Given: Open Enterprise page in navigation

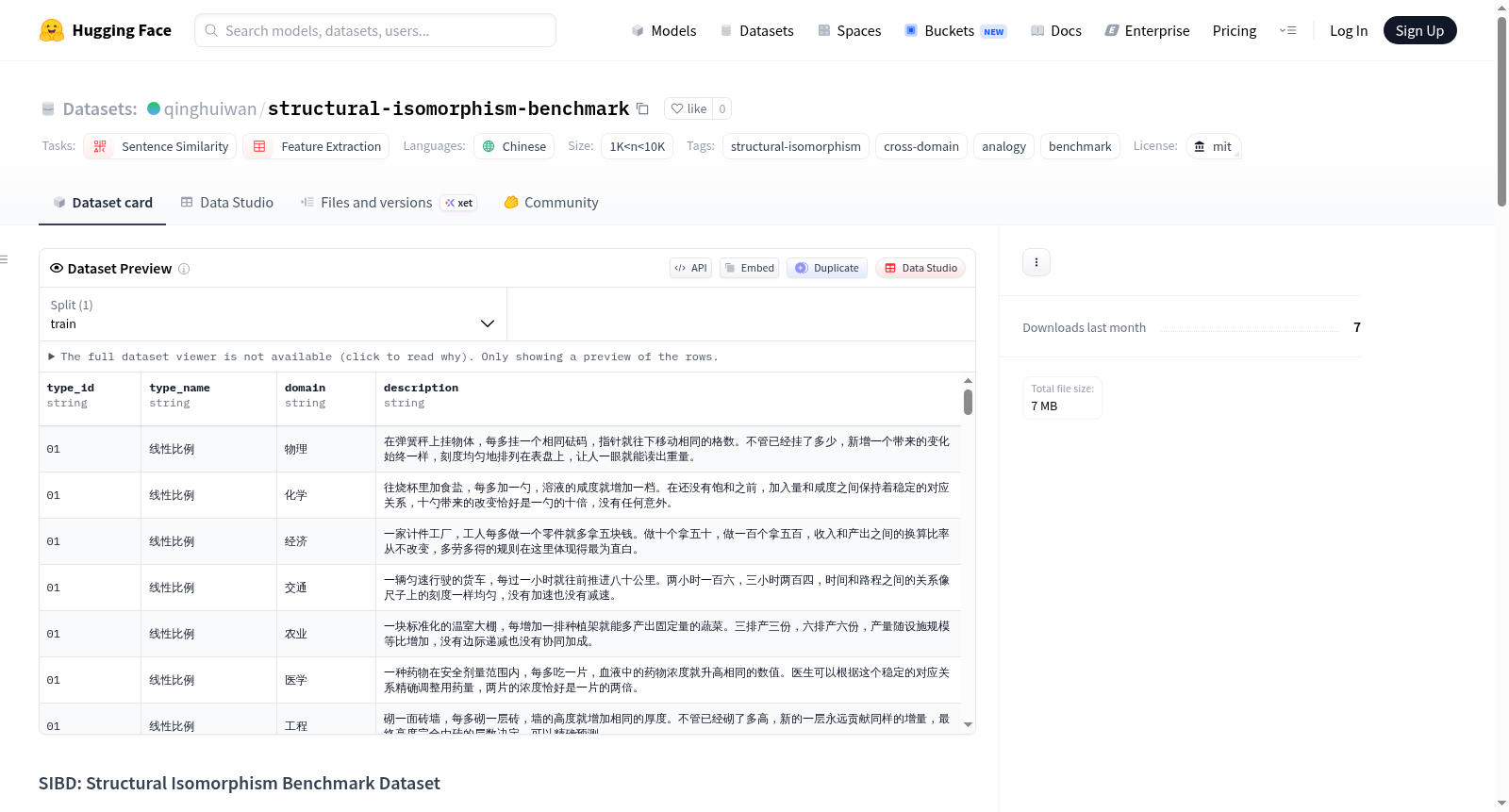Looking at the screenshot, I should click(x=1147, y=31).
